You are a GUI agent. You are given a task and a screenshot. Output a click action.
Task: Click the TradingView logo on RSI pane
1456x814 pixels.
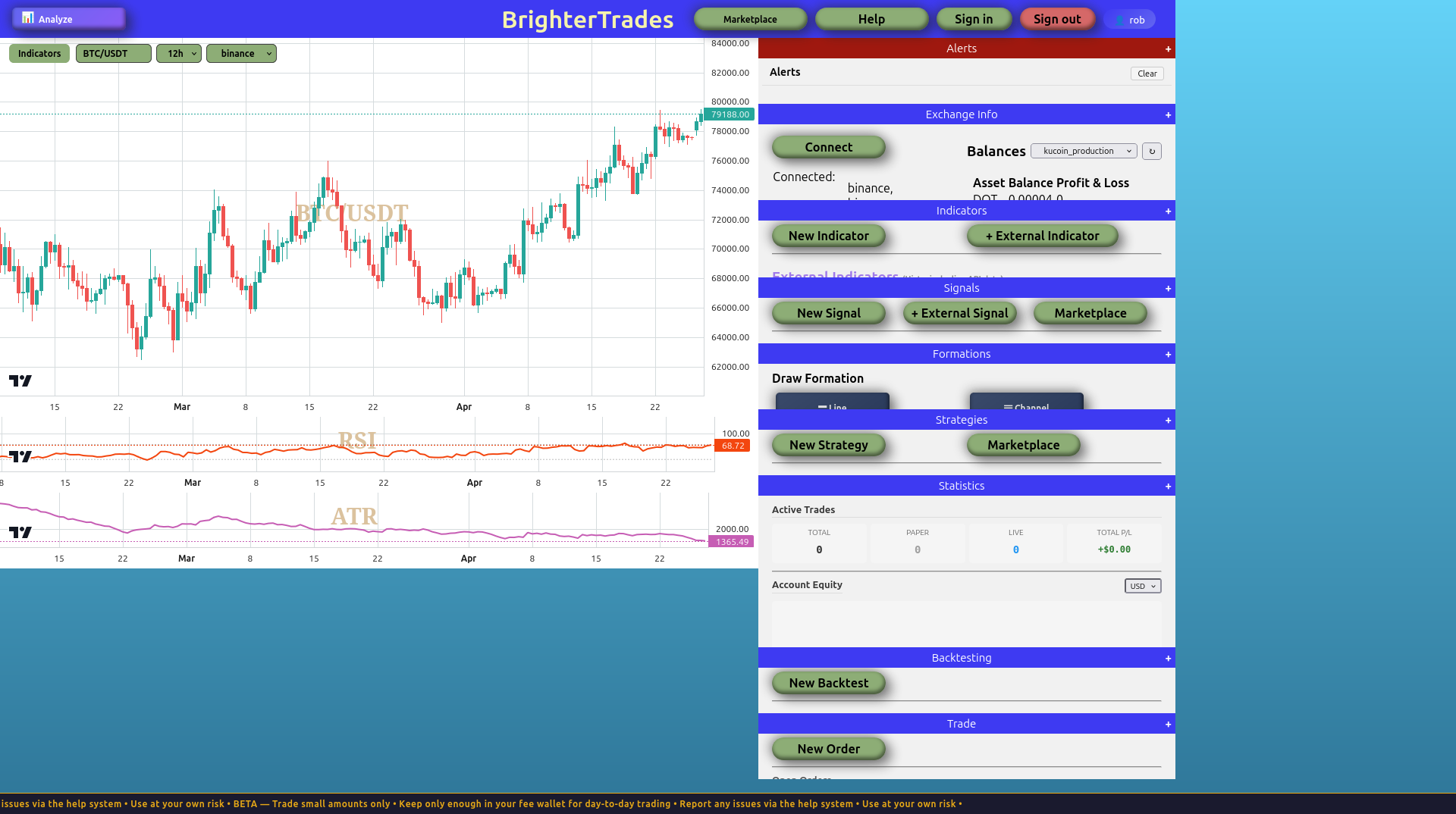[20, 456]
